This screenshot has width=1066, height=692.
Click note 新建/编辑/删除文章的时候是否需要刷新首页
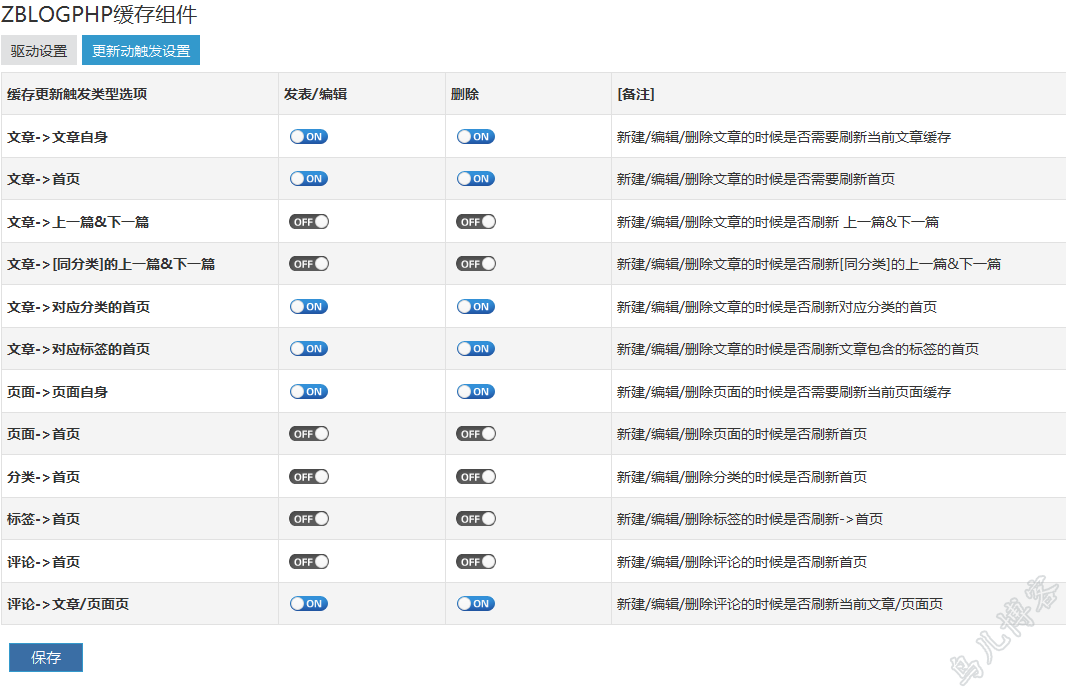tap(755, 179)
